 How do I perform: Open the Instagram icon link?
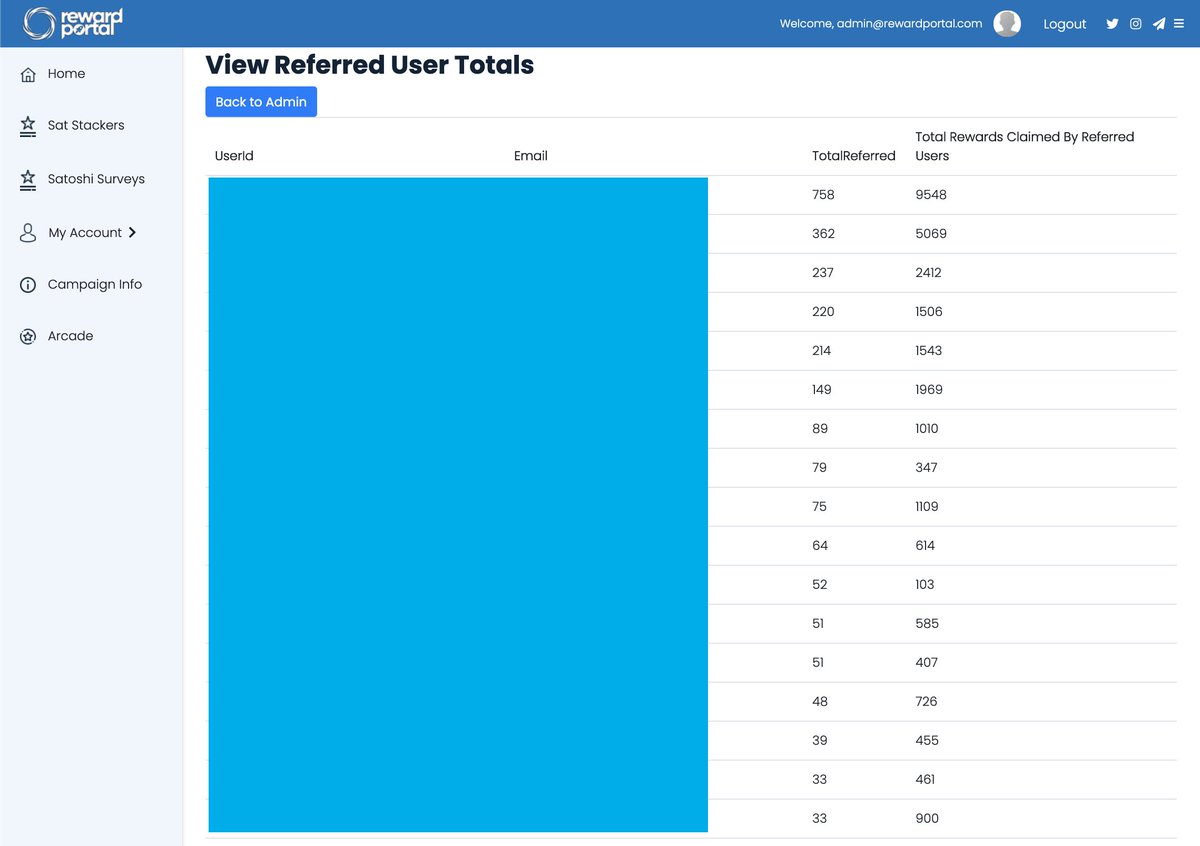(x=1136, y=24)
